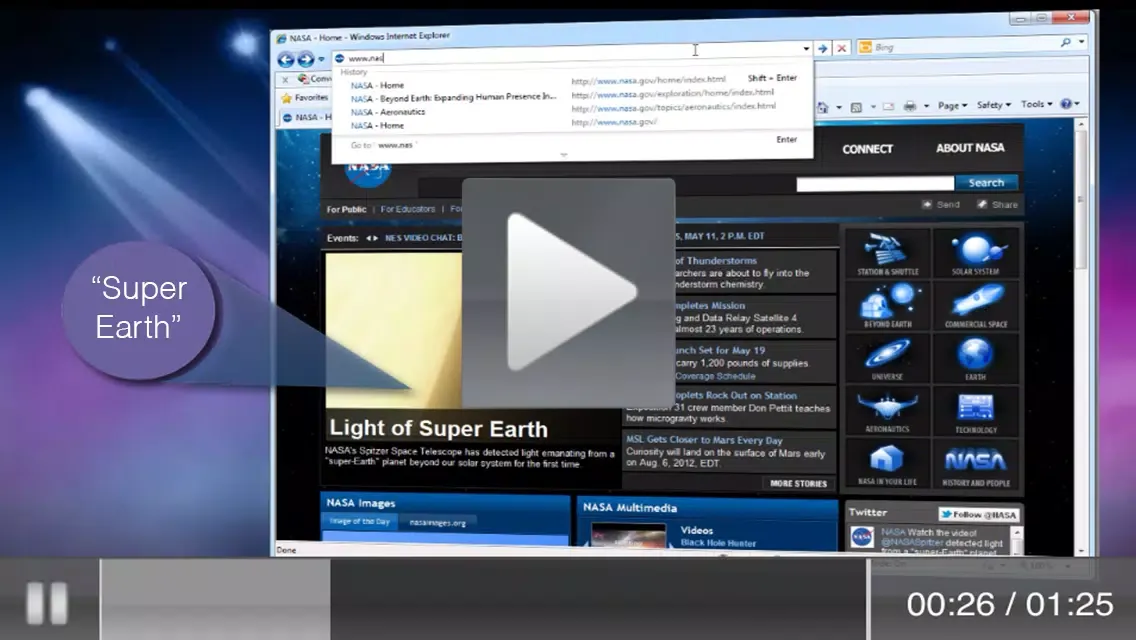
Task: Click the blue Help question mark icon
Action: click(1066, 104)
